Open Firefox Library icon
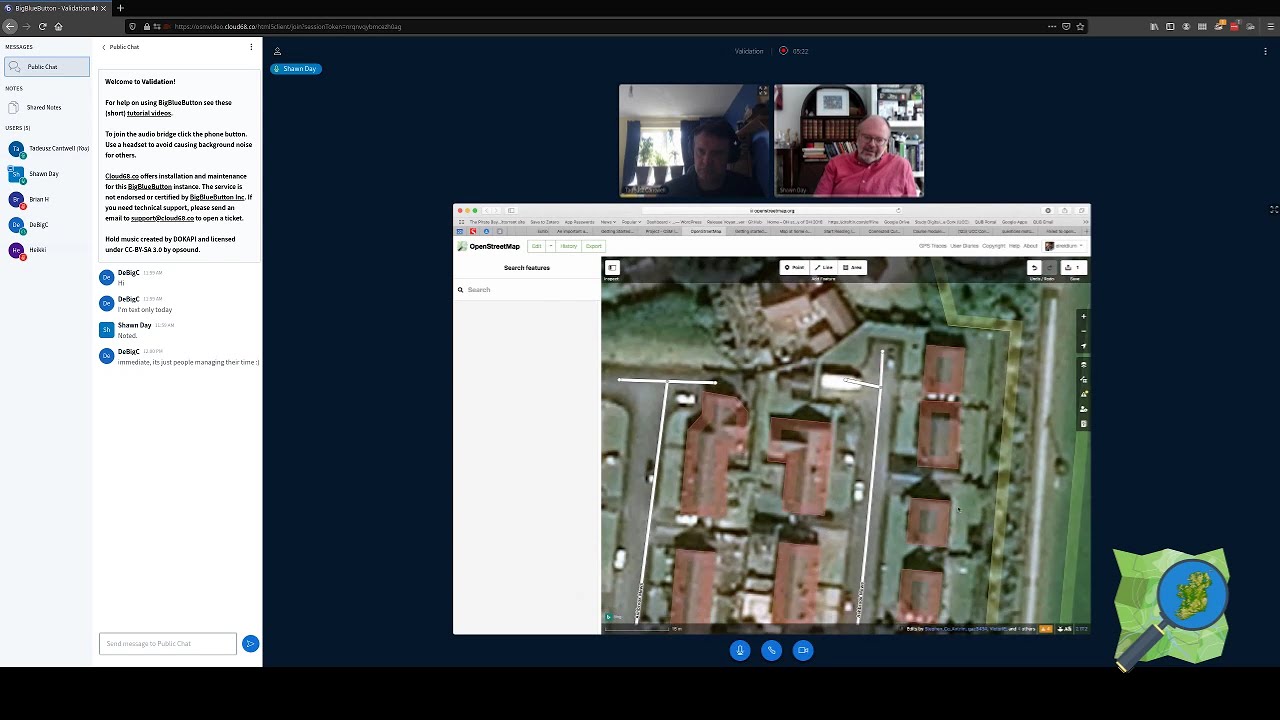 pyautogui.click(x=1154, y=26)
